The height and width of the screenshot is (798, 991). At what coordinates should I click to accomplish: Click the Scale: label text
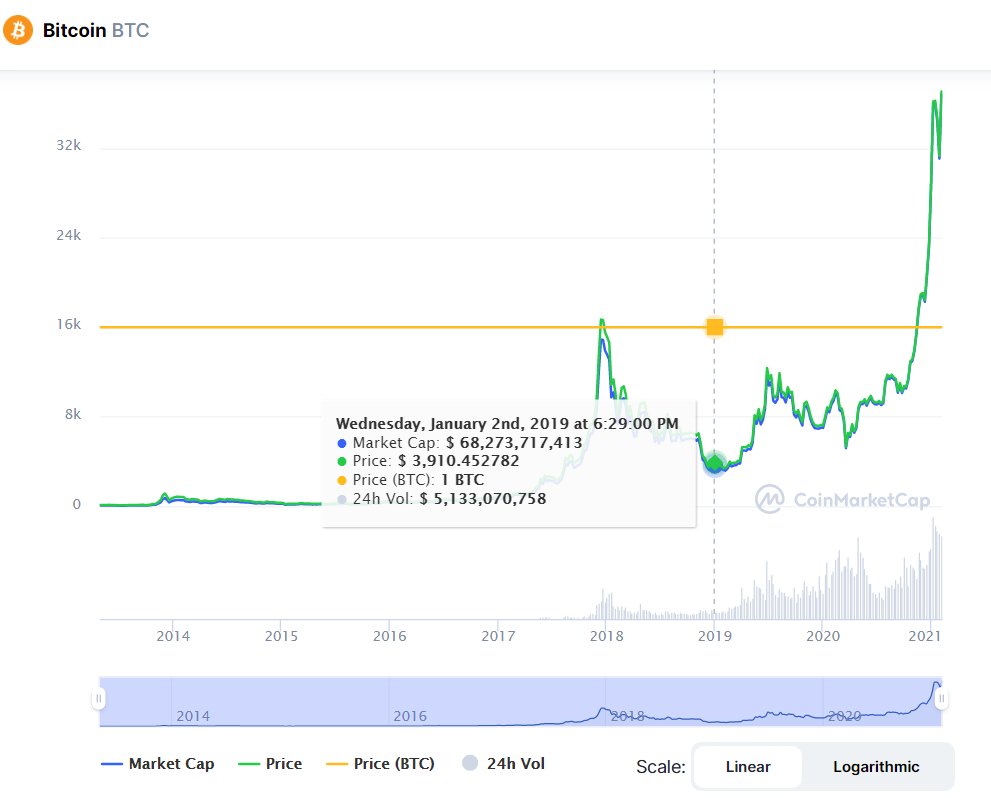pos(660,767)
